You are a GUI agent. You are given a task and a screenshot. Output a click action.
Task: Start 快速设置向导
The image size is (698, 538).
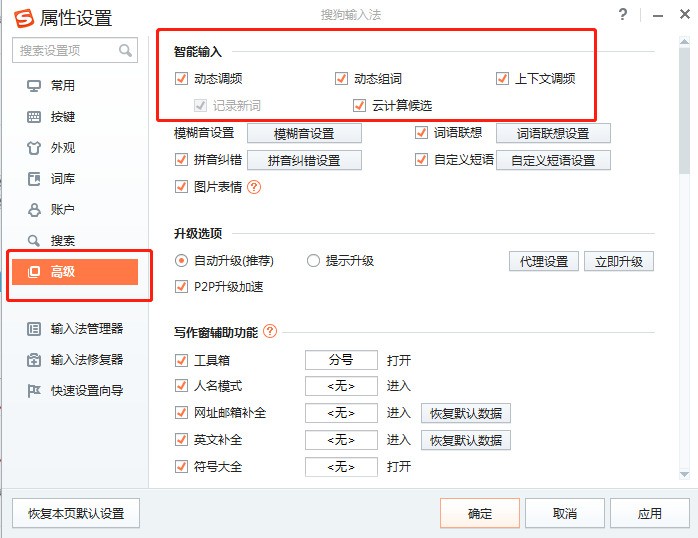75,391
